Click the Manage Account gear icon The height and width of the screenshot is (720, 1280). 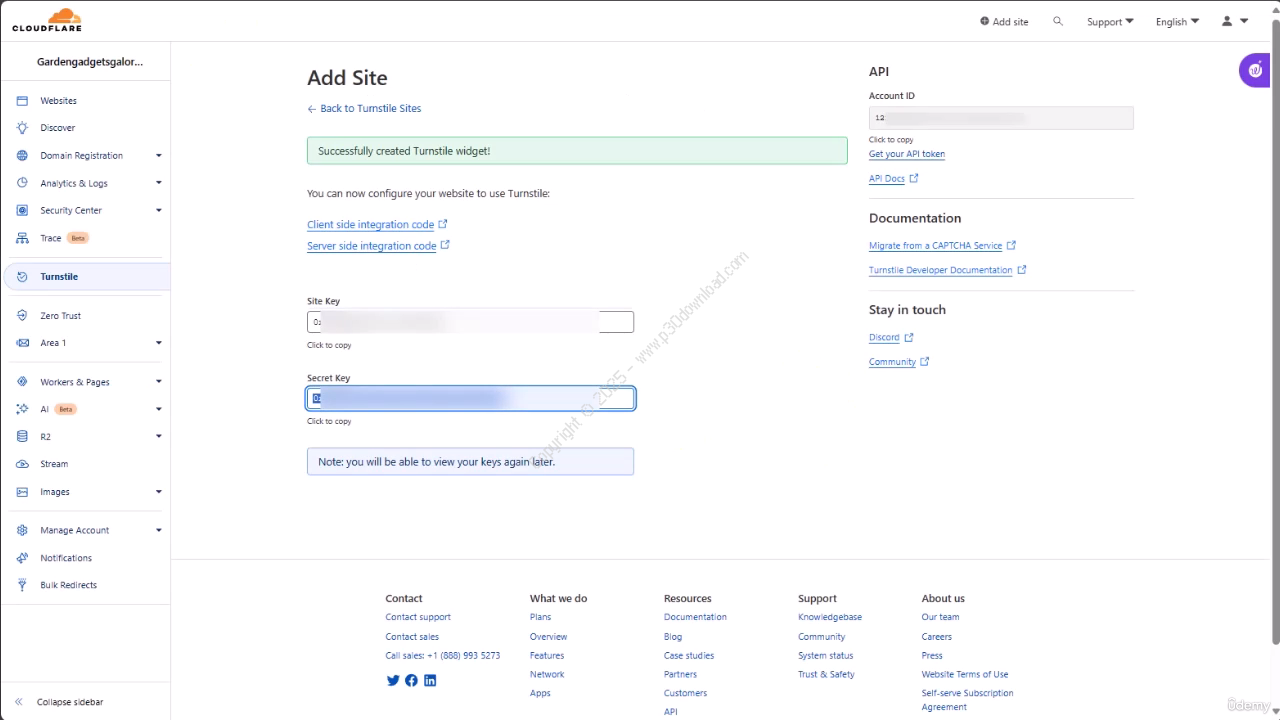22,531
